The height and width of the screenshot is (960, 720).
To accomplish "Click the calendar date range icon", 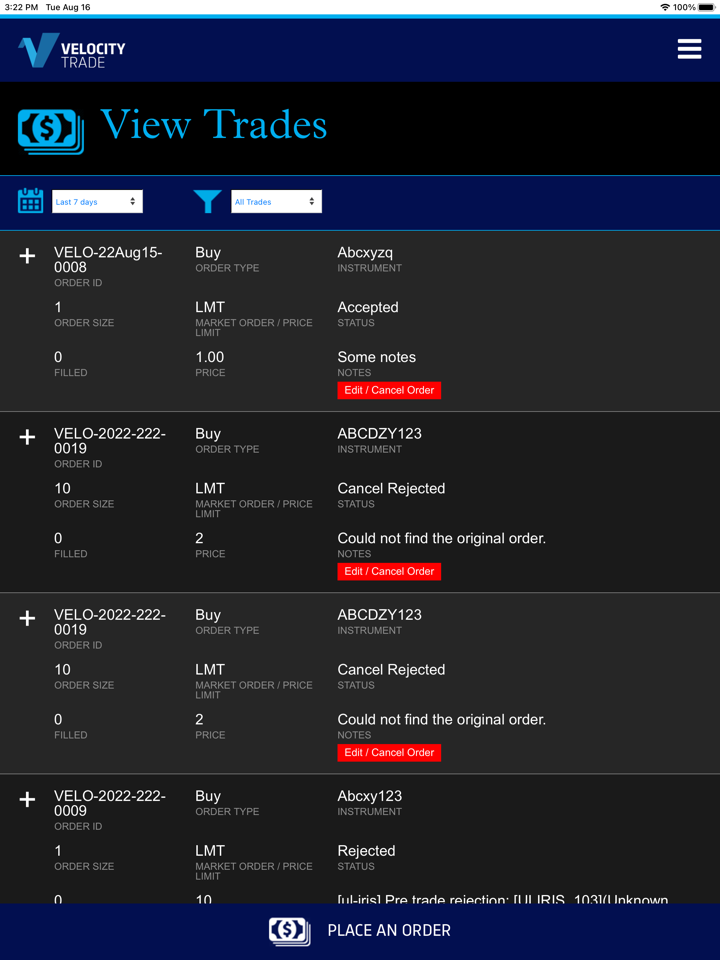I will pyautogui.click(x=31, y=201).
